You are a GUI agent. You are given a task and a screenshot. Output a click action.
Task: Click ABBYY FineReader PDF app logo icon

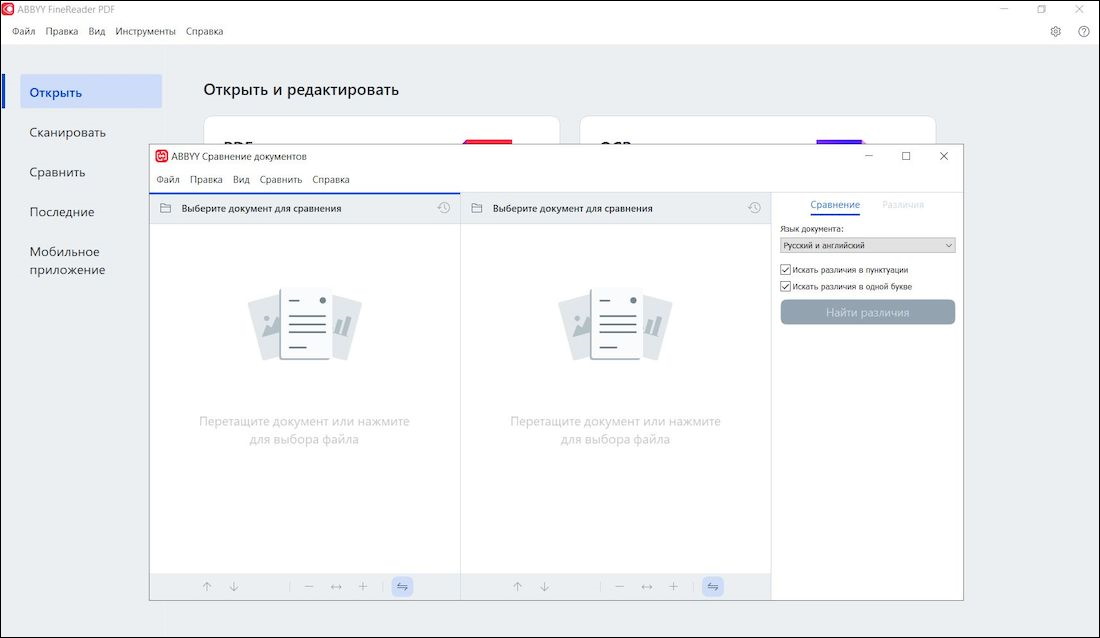[x=8, y=9]
